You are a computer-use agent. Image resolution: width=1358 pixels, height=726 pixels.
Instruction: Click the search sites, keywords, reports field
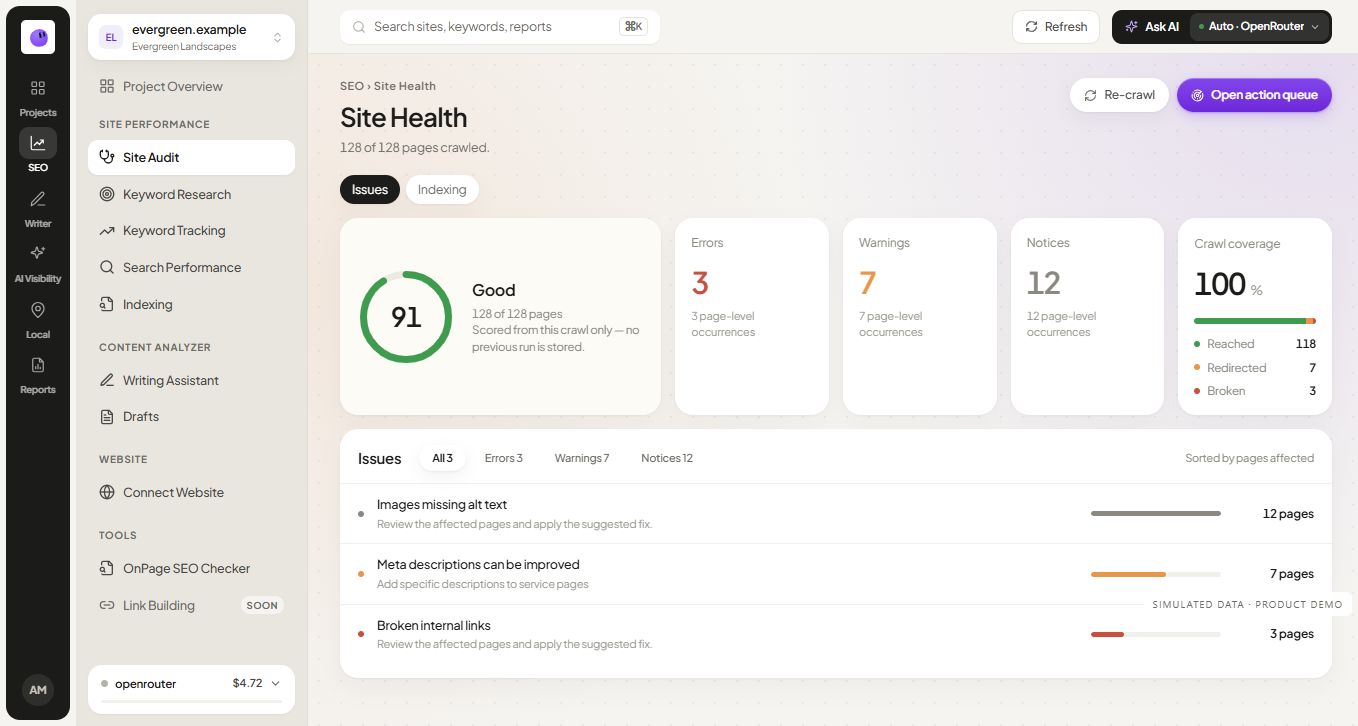coord(499,27)
